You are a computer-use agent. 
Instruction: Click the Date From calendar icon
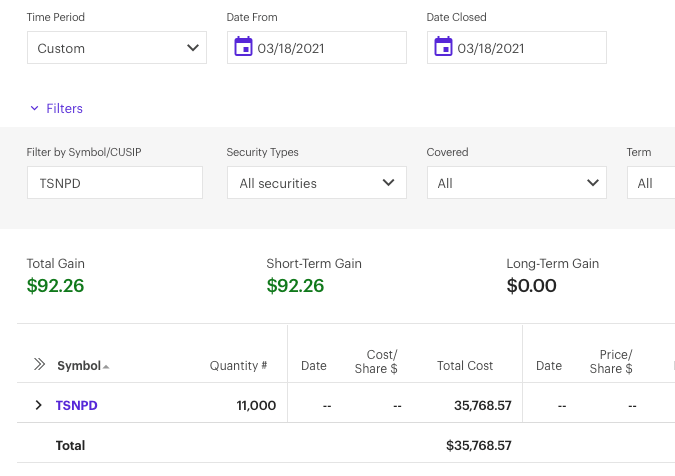point(243,47)
